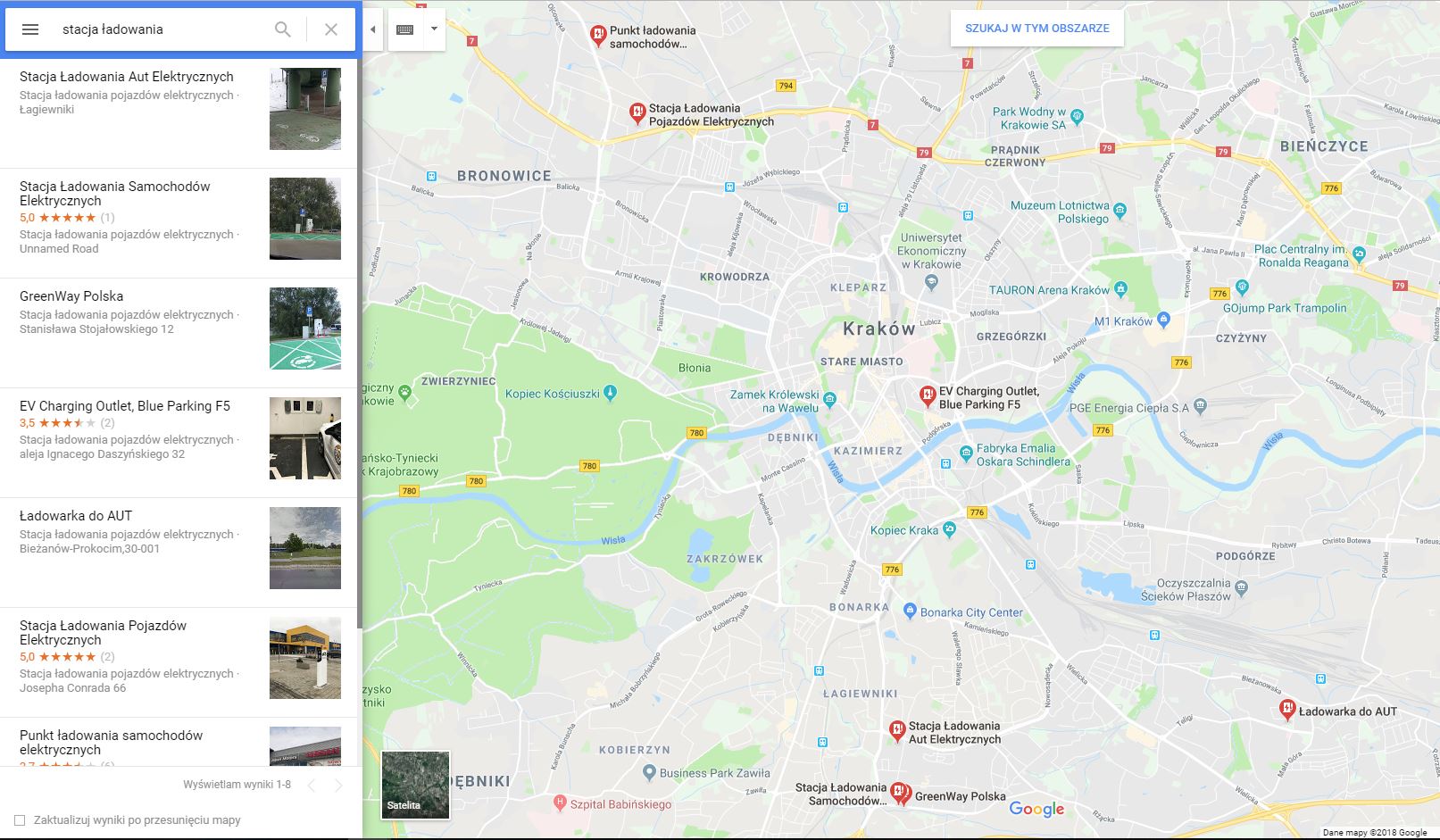Click Plac Centralny im. Ronalda Reagana marker
This screenshot has height=840, width=1440.
pyautogui.click(x=1359, y=254)
